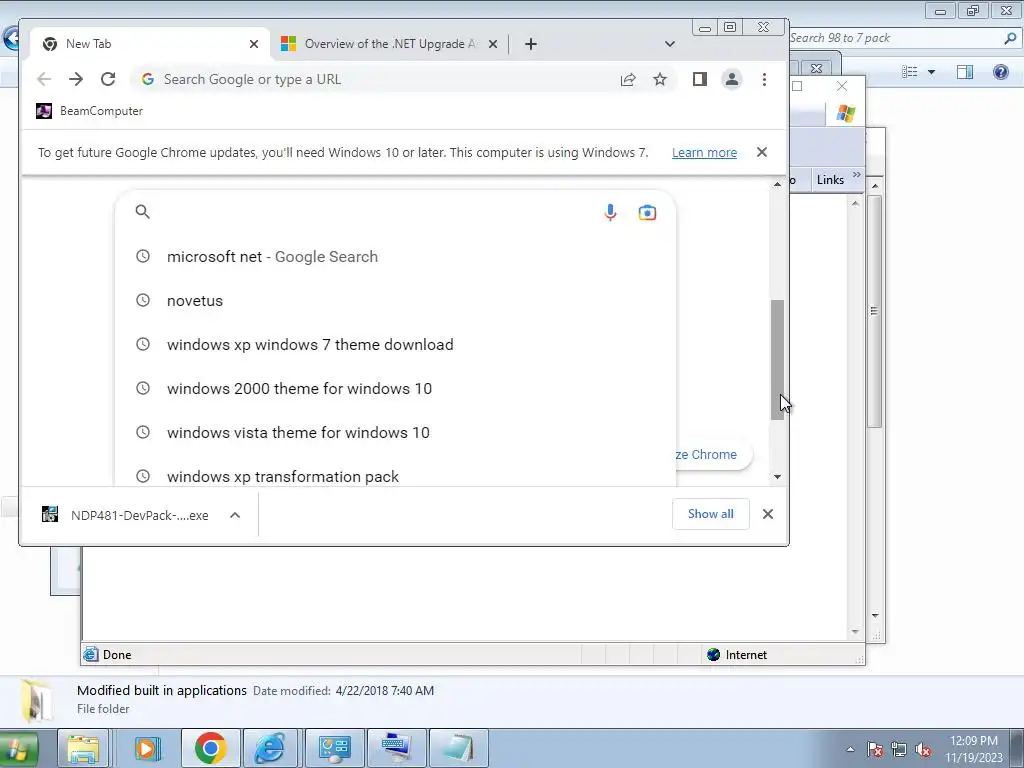The width and height of the screenshot is (1024, 768).
Task: Open the Chrome profile avatar menu
Action: [731, 80]
